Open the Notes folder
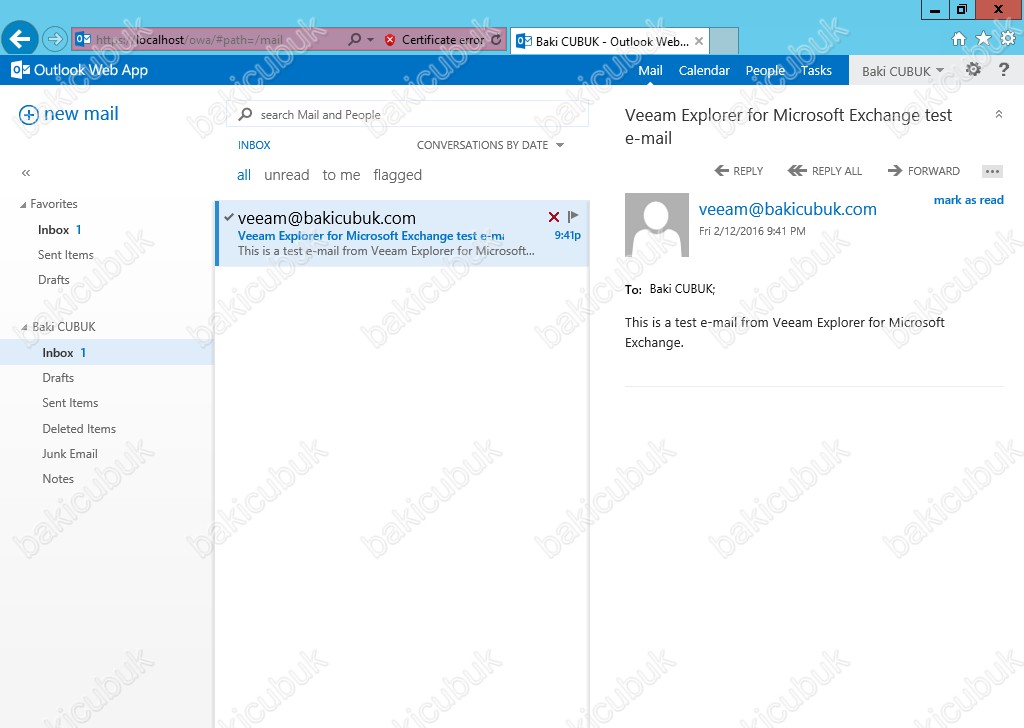The image size is (1024, 728). 58,479
